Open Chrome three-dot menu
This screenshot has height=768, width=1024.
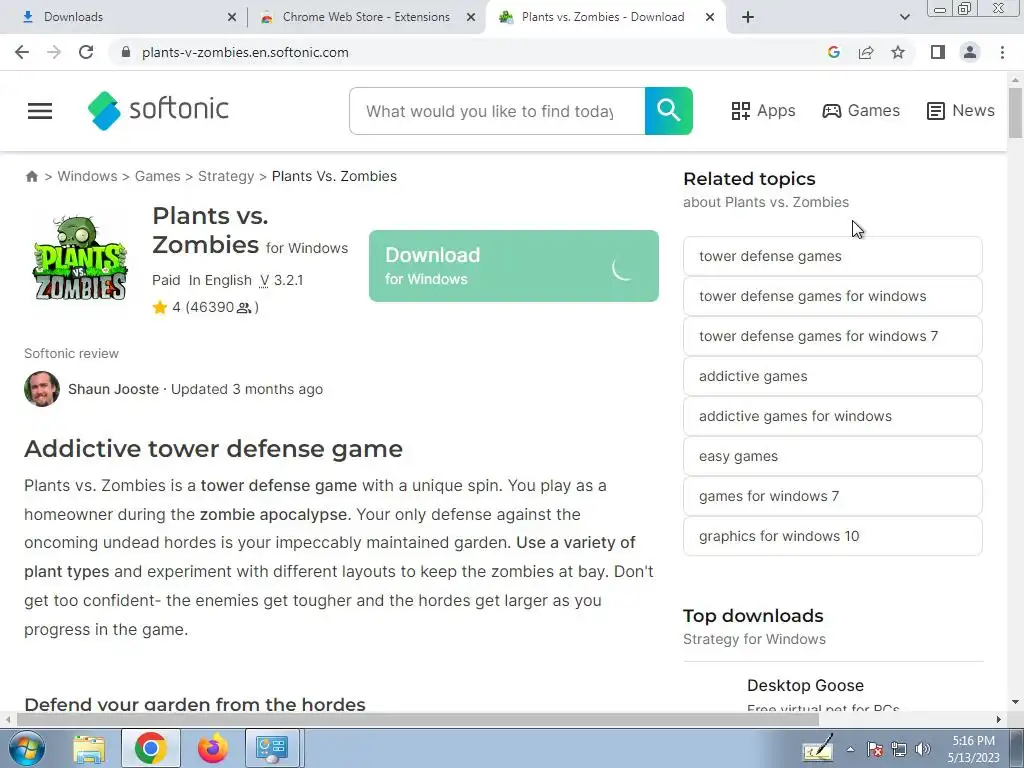pyautogui.click(x=1002, y=52)
